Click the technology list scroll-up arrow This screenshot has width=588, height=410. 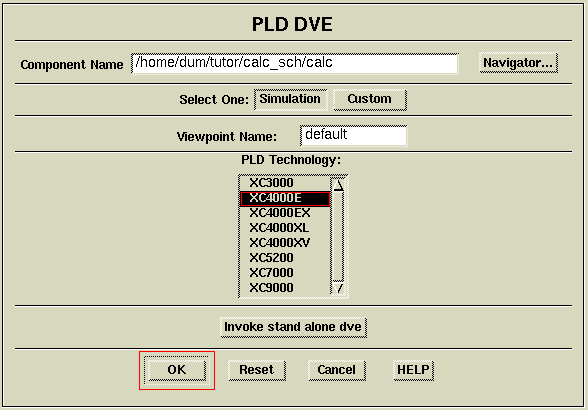[x=339, y=185]
